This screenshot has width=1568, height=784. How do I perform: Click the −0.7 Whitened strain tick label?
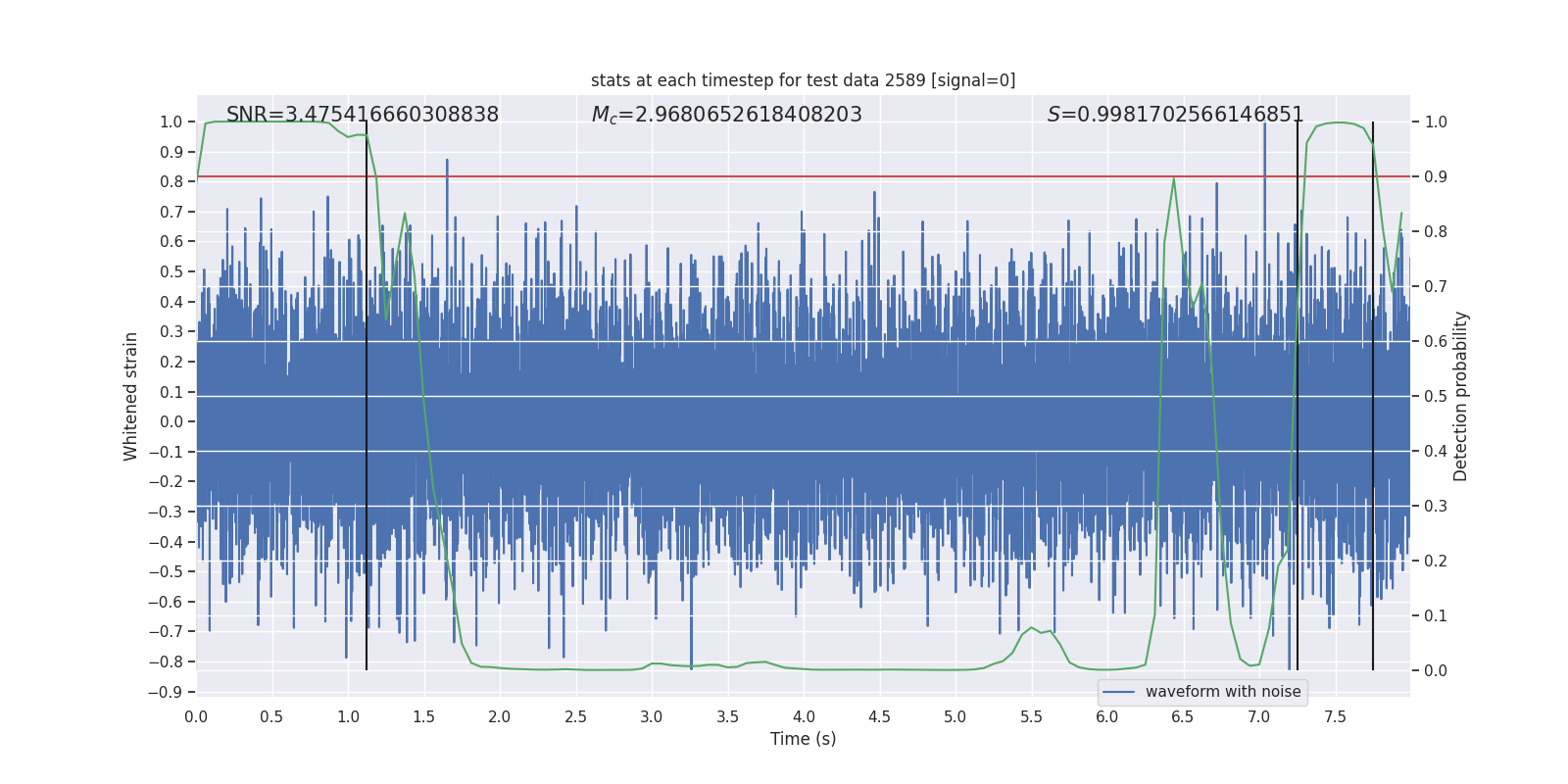click(x=166, y=632)
